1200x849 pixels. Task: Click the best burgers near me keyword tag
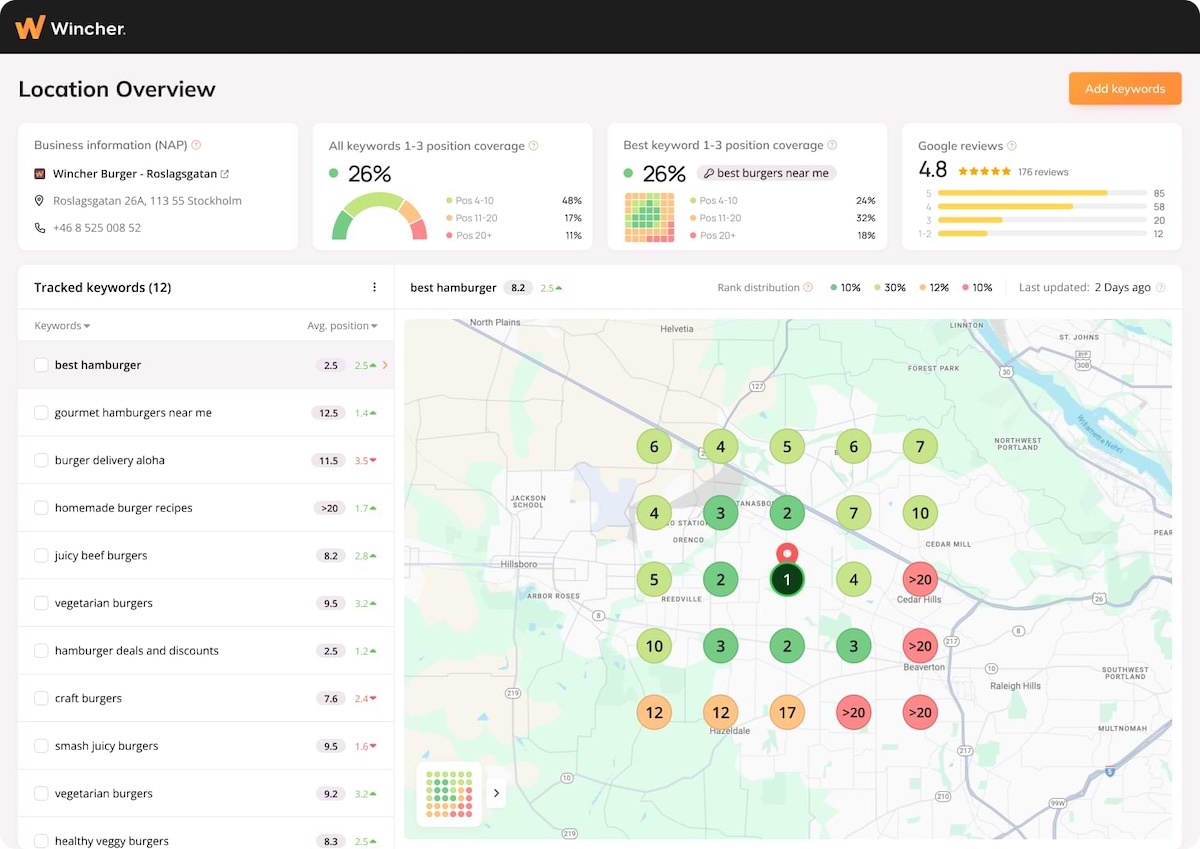coord(766,173)
